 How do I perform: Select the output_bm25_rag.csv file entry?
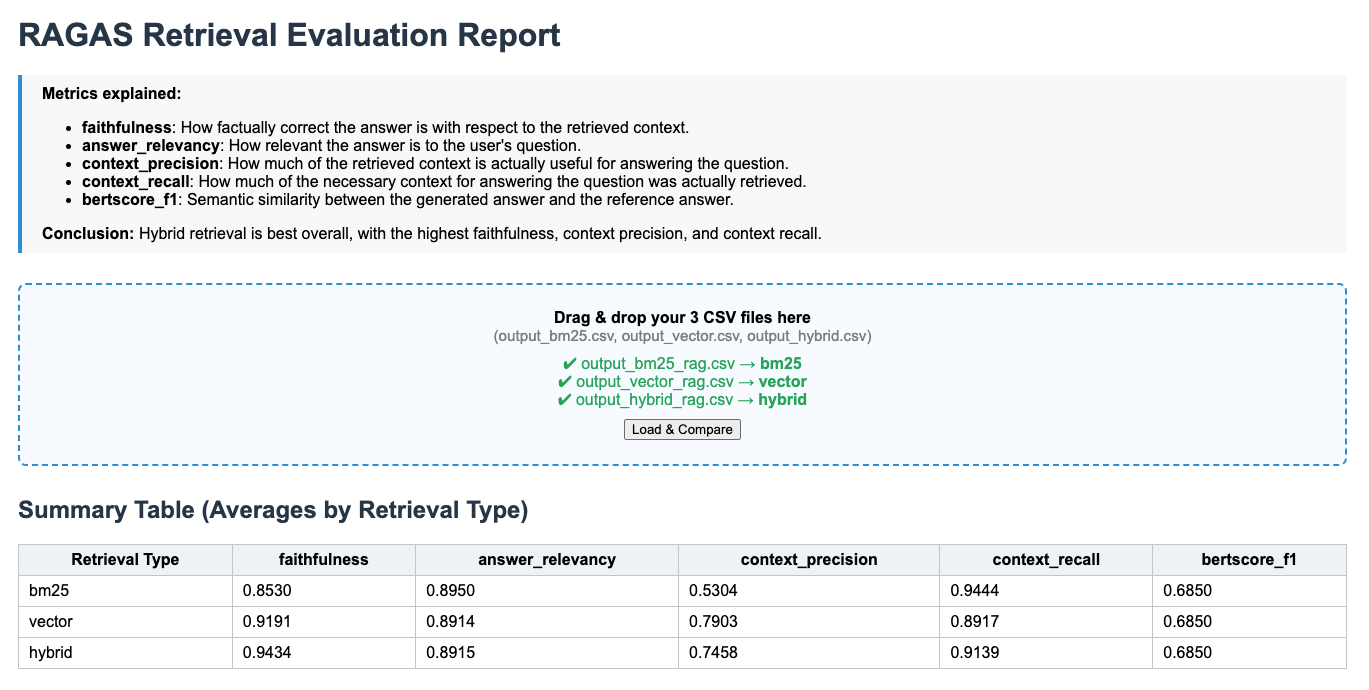(x=682, y=364)
